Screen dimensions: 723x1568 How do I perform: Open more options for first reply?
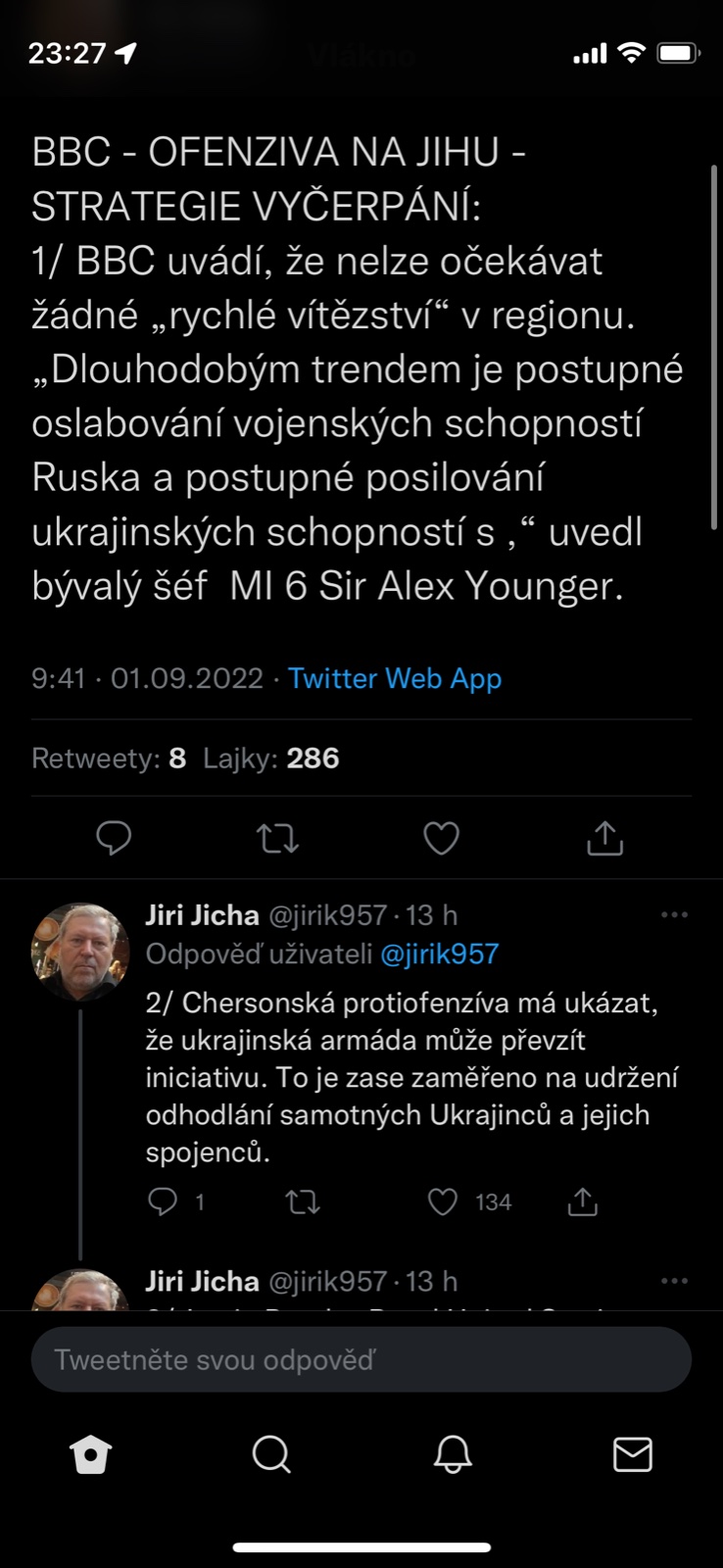coord(674,915)
